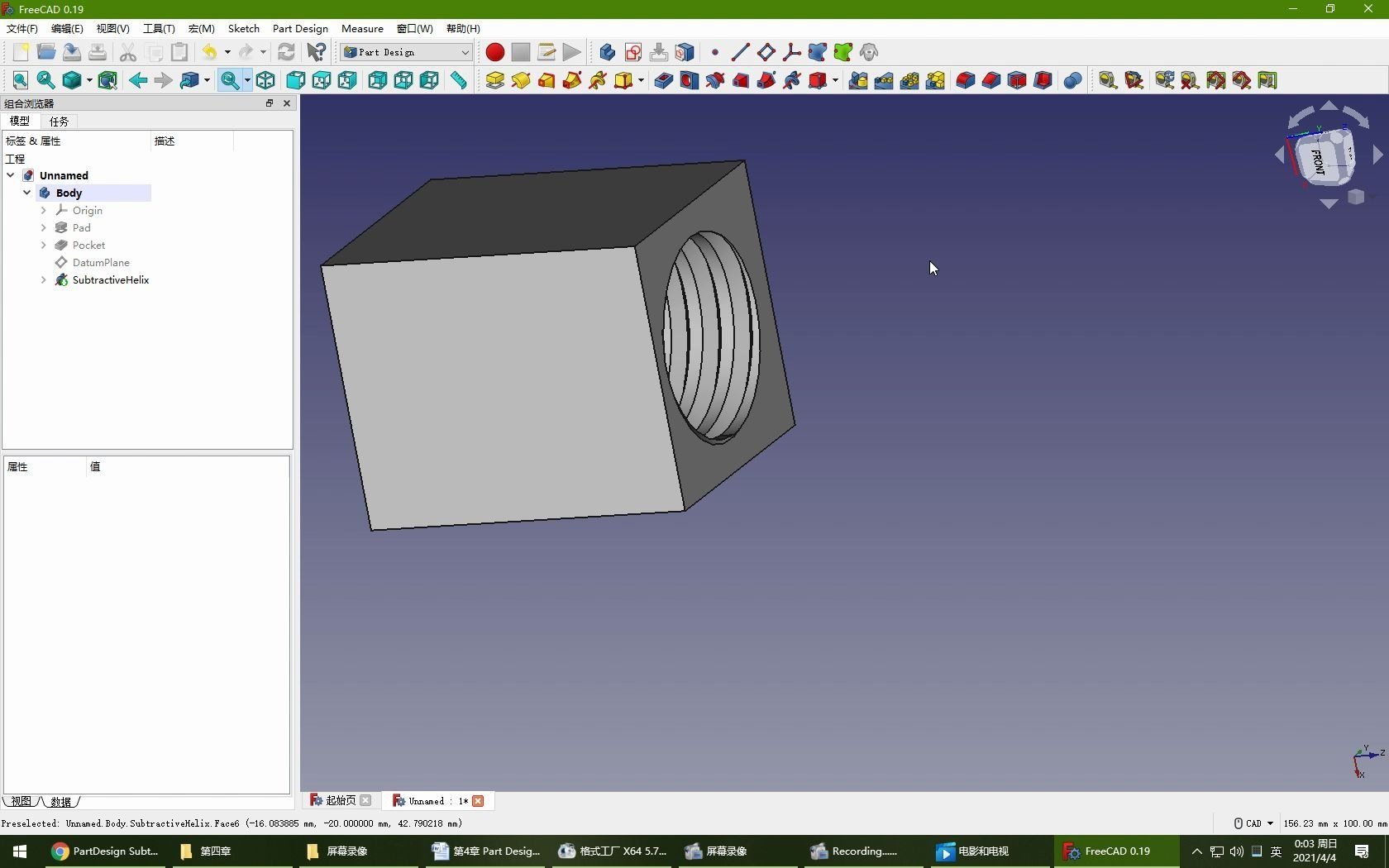
Task: Open the workbench selector showing Part Design
Action: pos(405,51)
